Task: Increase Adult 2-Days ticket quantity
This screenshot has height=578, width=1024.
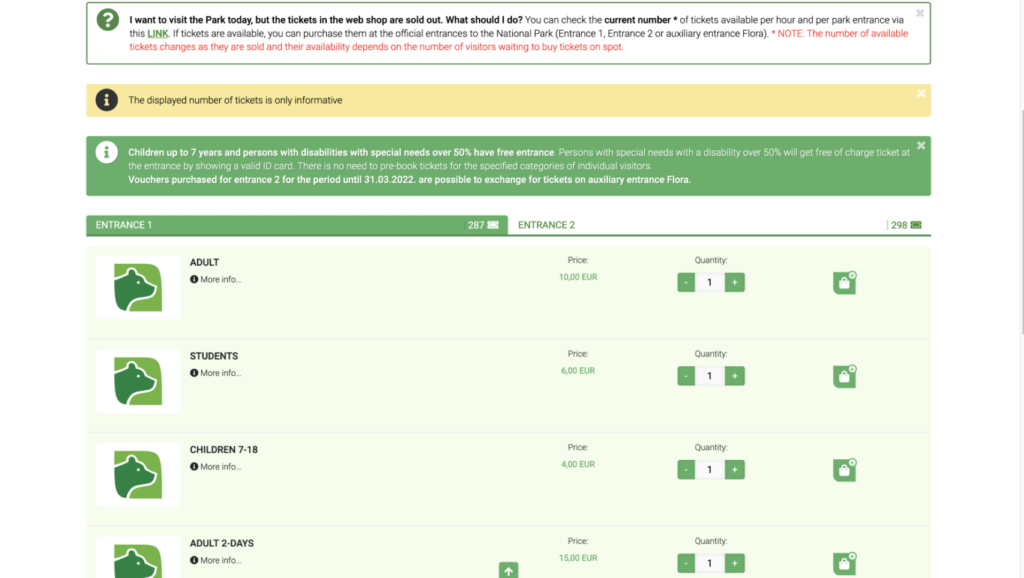Action: (x=735, y=563)
